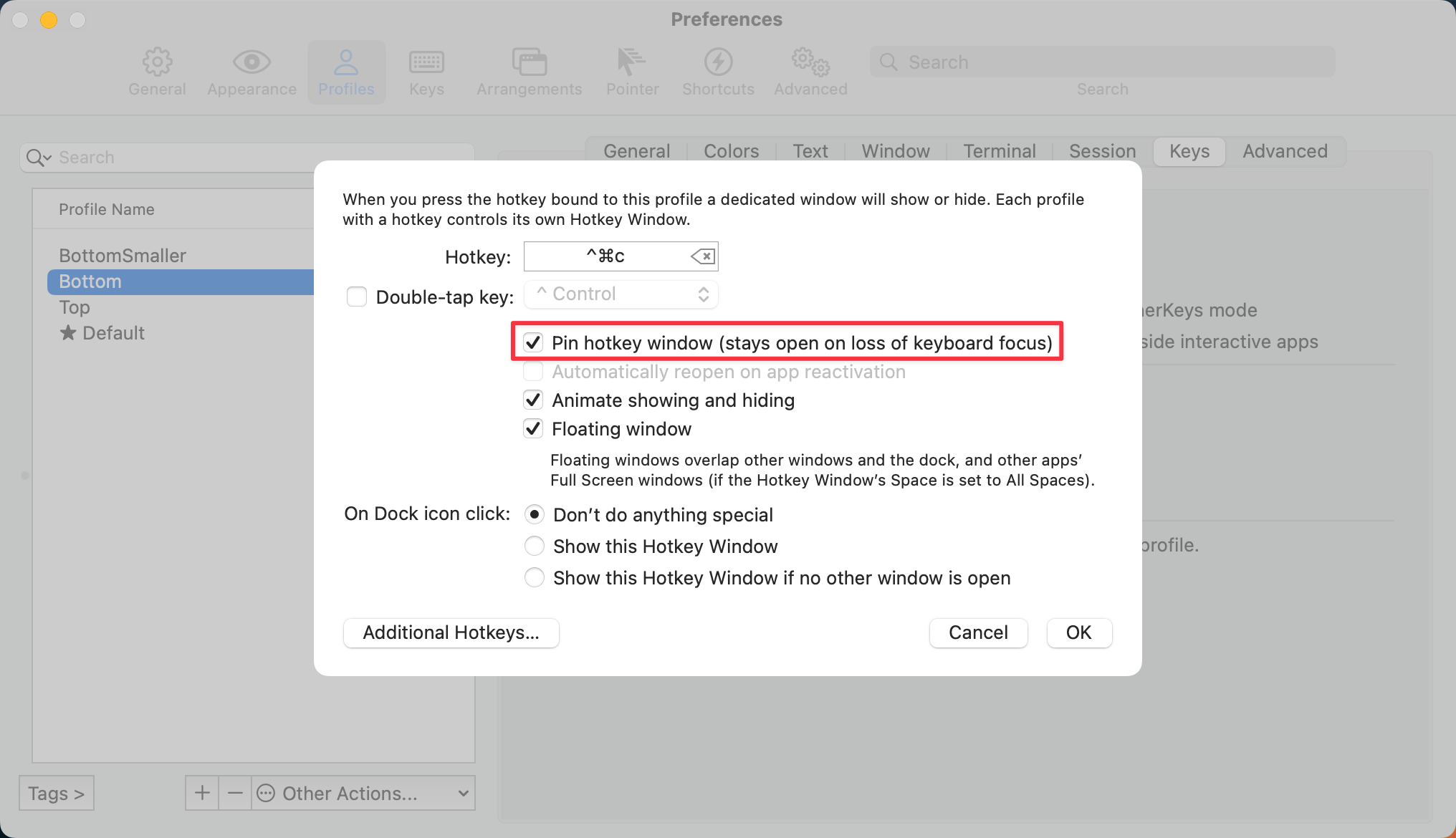
Task: Switch to the Text tab
Action: click(810, 151)
